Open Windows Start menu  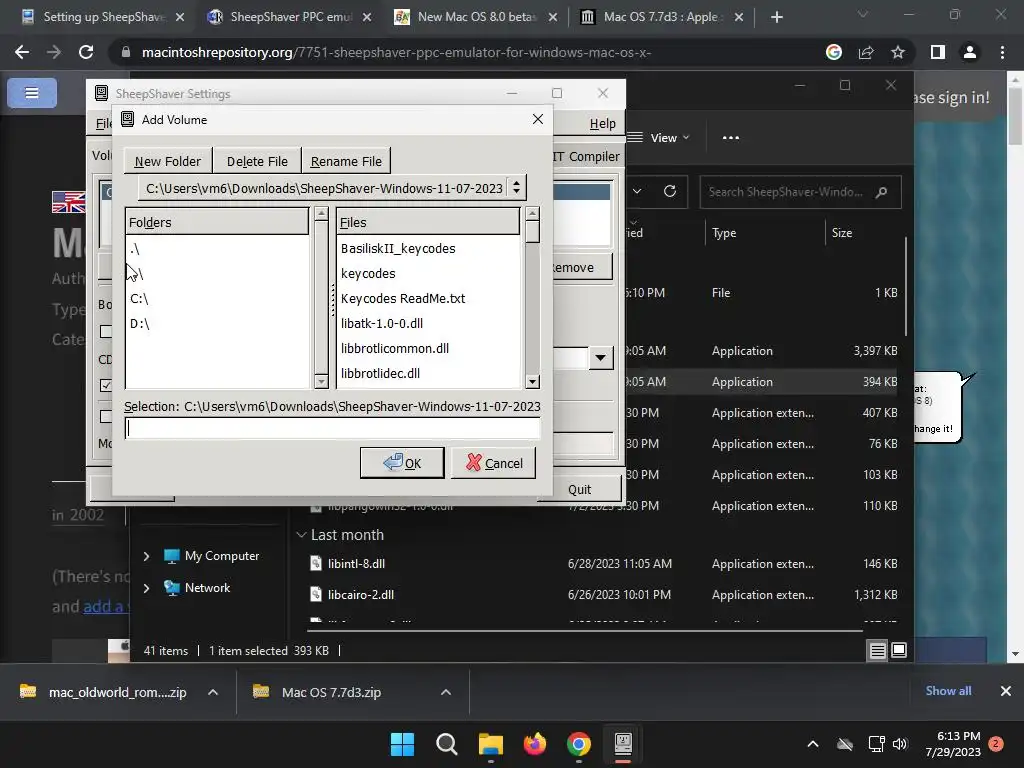click(402, 744)
